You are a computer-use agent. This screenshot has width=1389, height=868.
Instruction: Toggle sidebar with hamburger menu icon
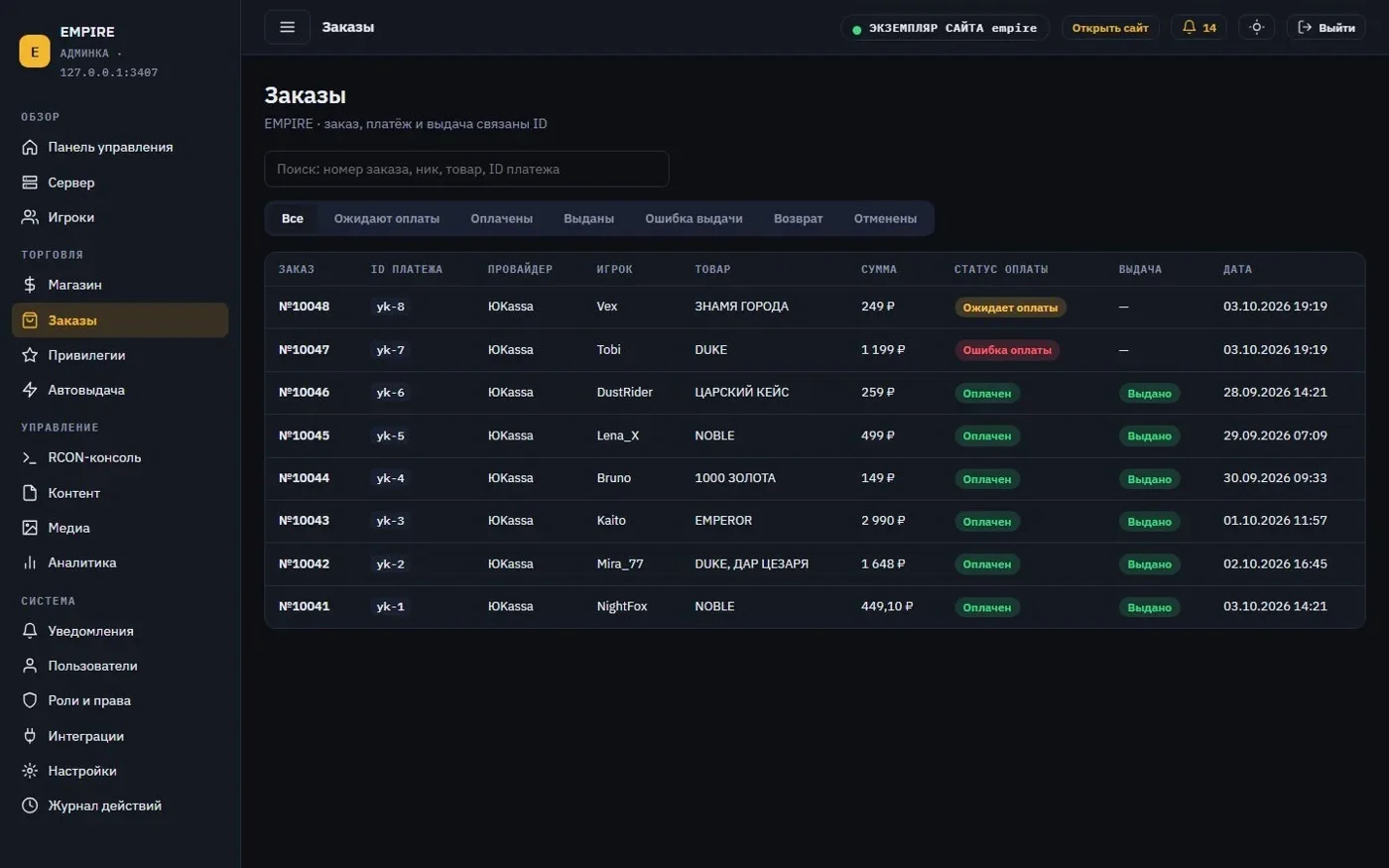(287, 27)
